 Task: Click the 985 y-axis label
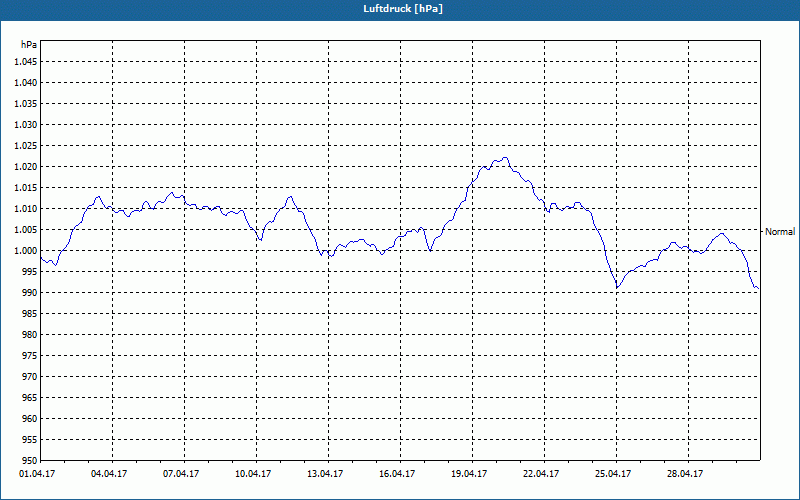click(x=31, y=314)
